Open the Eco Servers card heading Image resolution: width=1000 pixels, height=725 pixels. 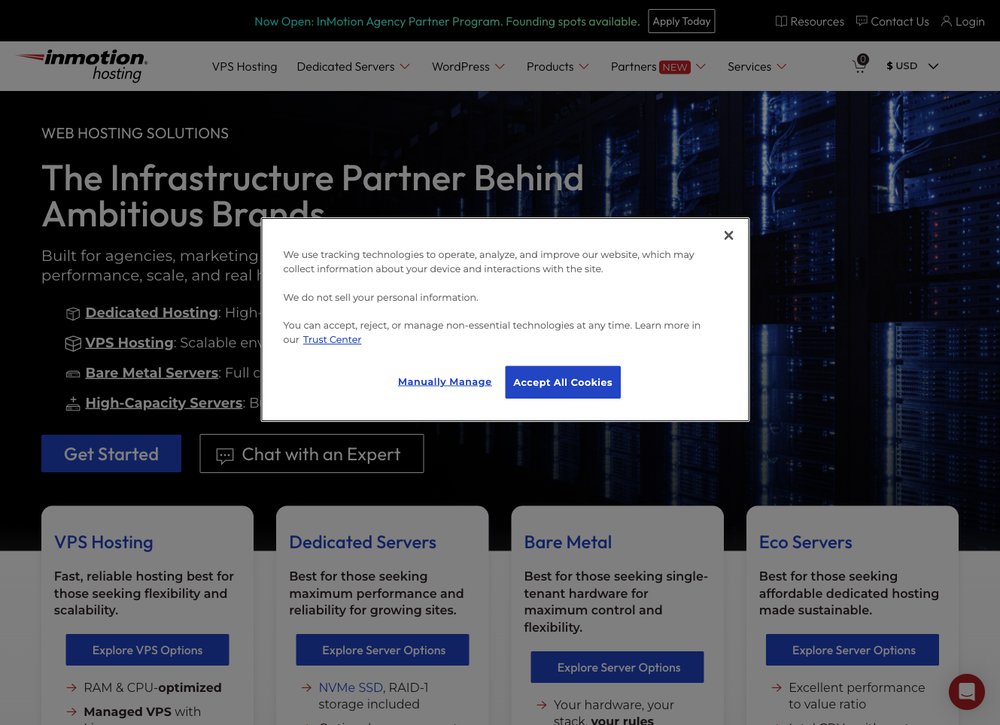point(805,542)
